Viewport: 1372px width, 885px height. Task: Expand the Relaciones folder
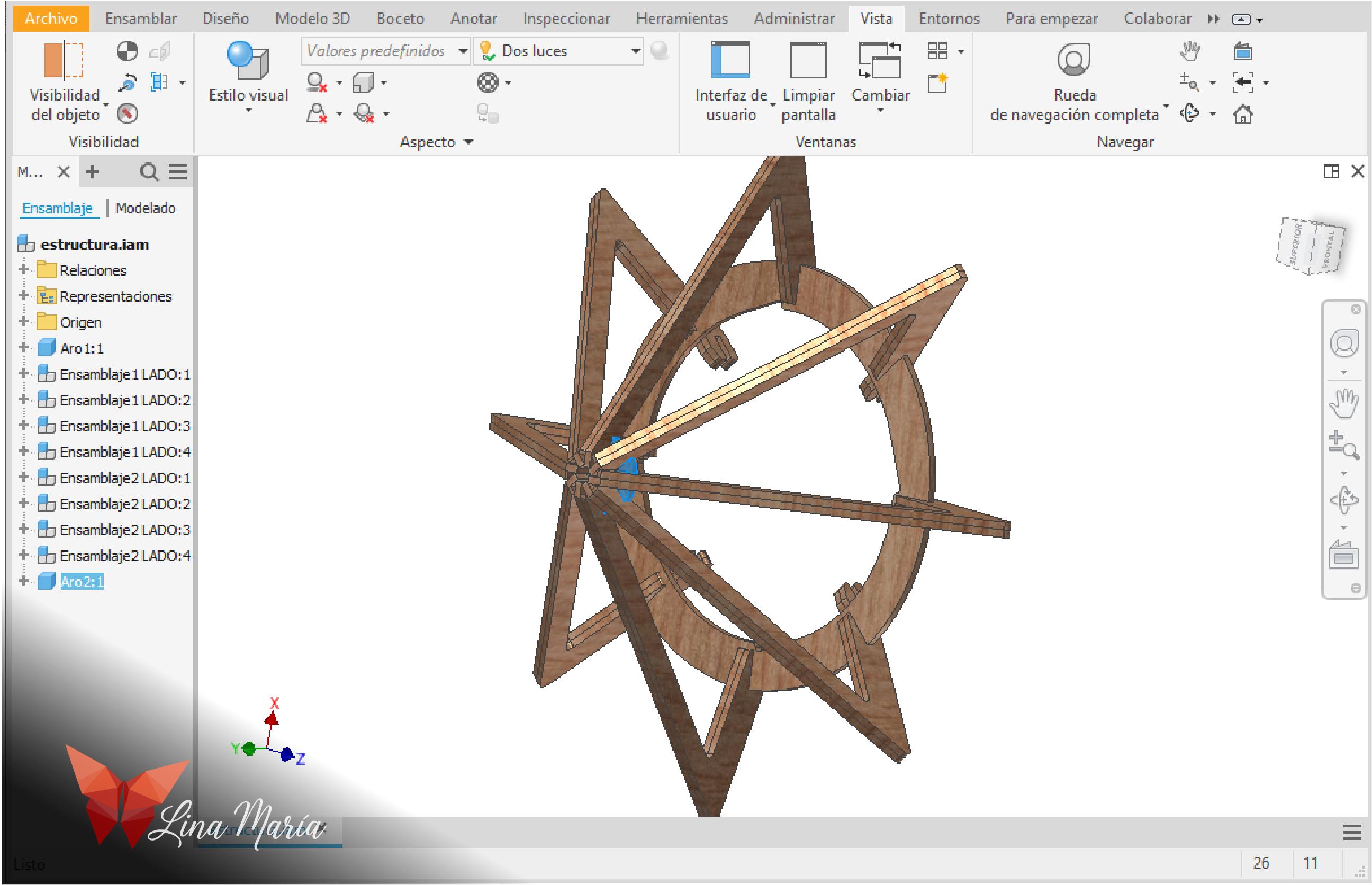coord(24,269)
